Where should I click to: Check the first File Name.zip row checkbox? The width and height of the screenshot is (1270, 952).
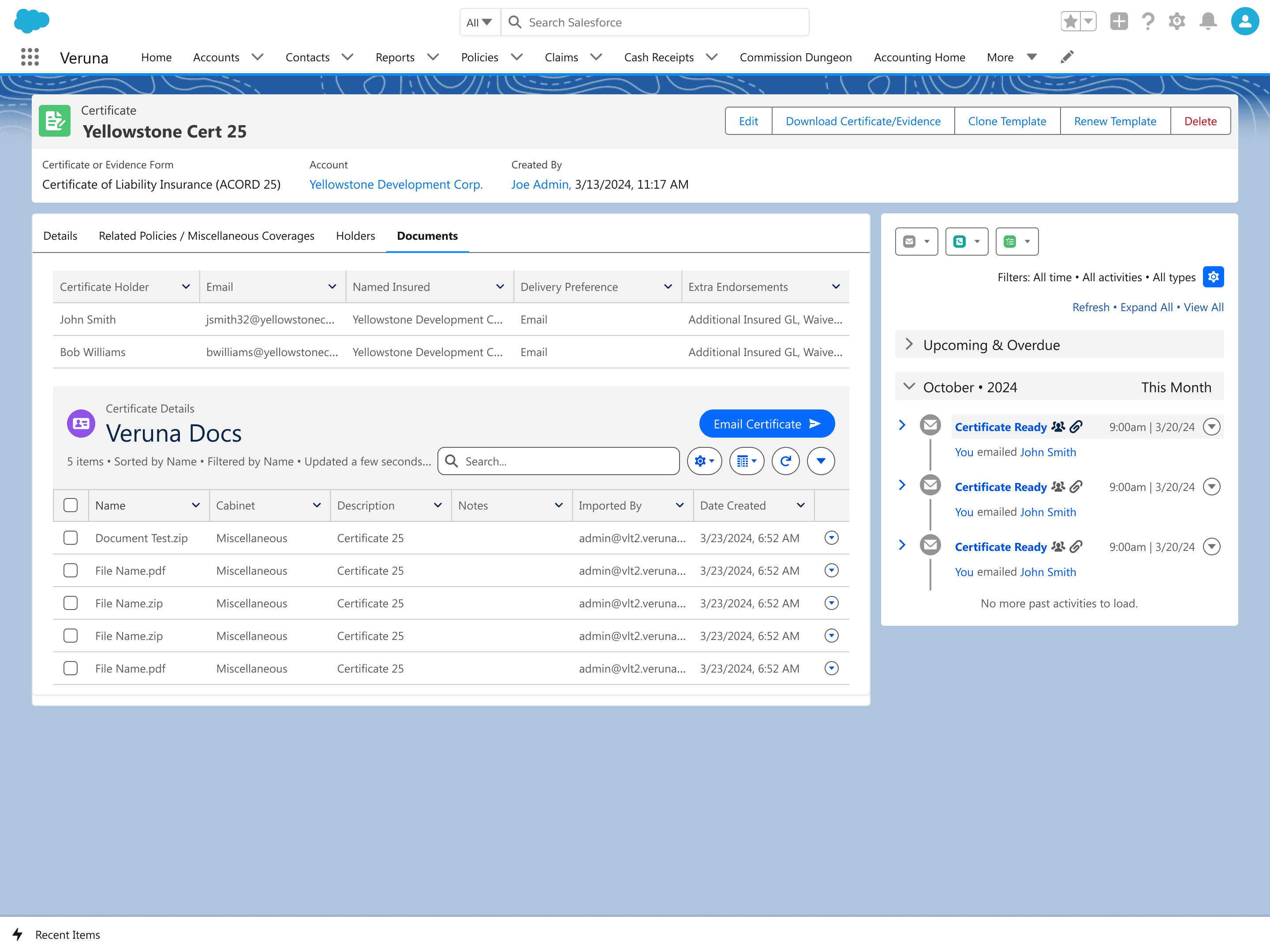(71, 603)
